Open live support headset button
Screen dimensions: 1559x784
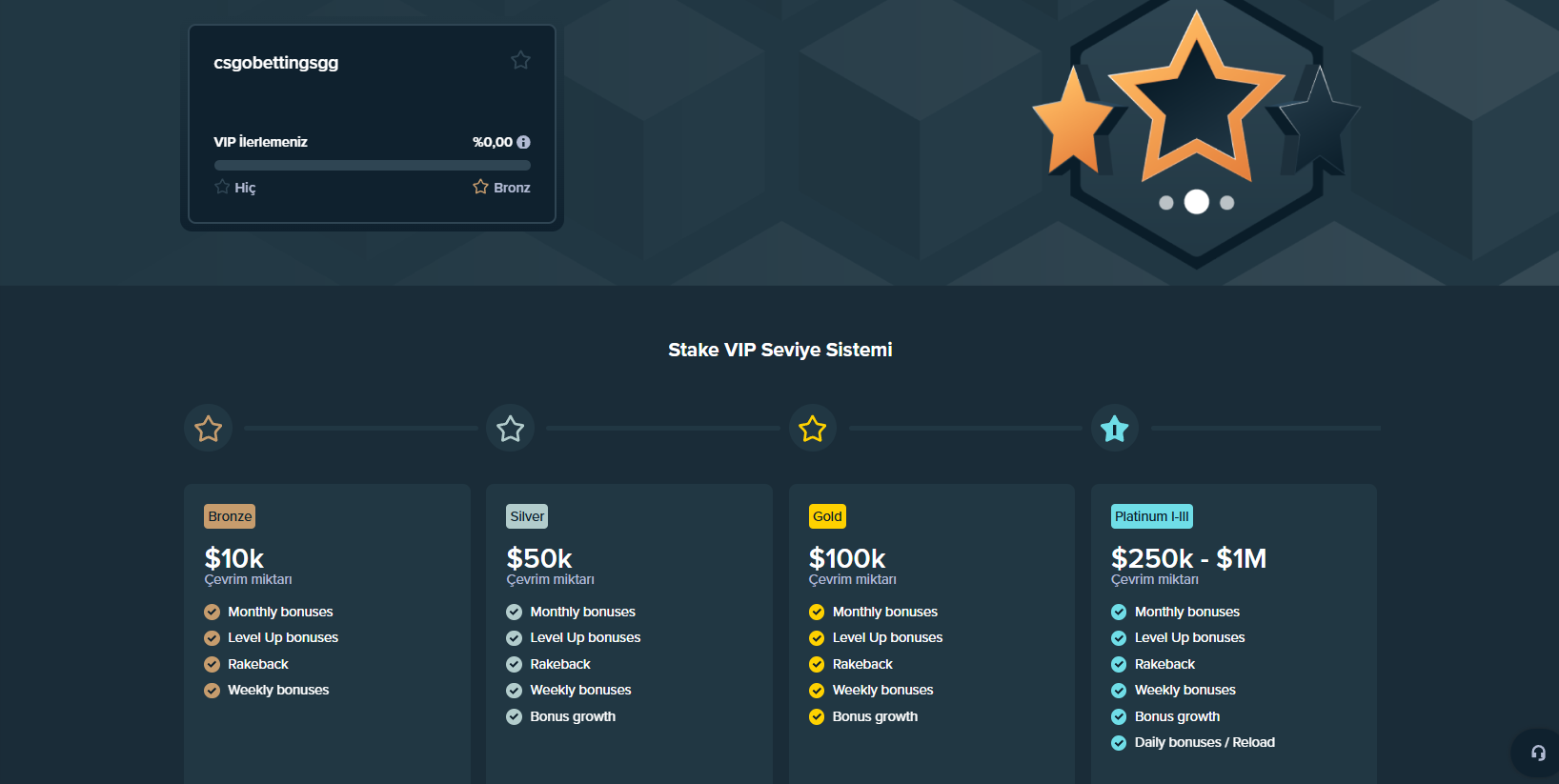pyautogui.click(x=1537, y=753)
